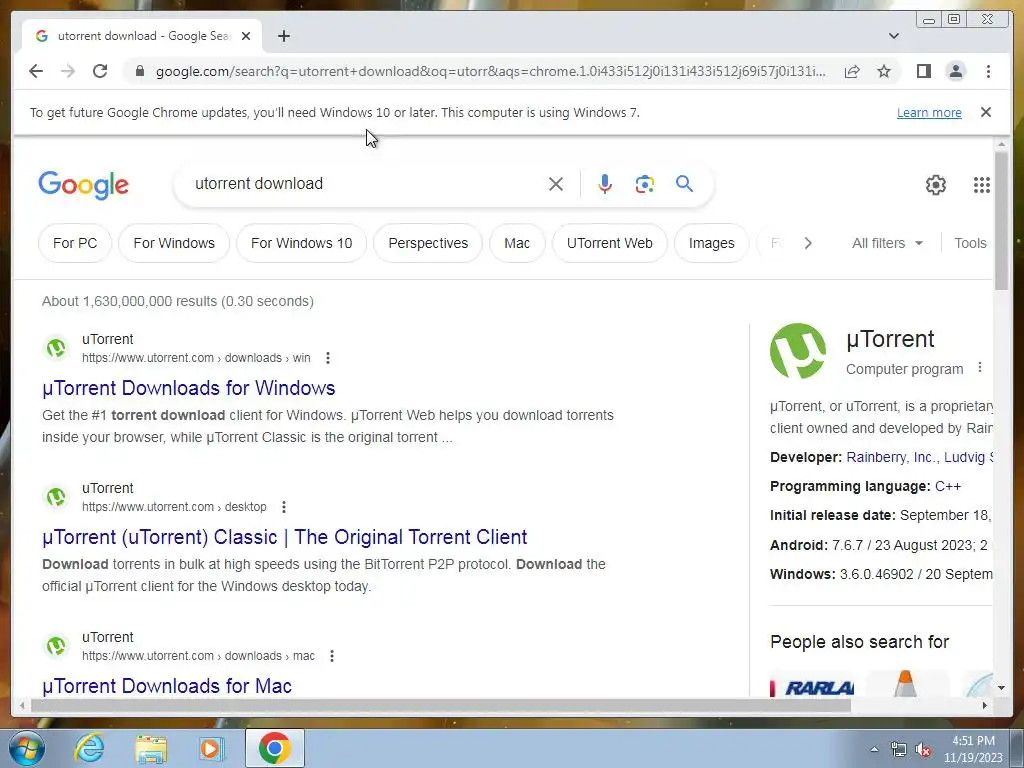This screenshot has height=768, width=1024.
Task: Expand the tab search chevron
Action: pos(894,36)
